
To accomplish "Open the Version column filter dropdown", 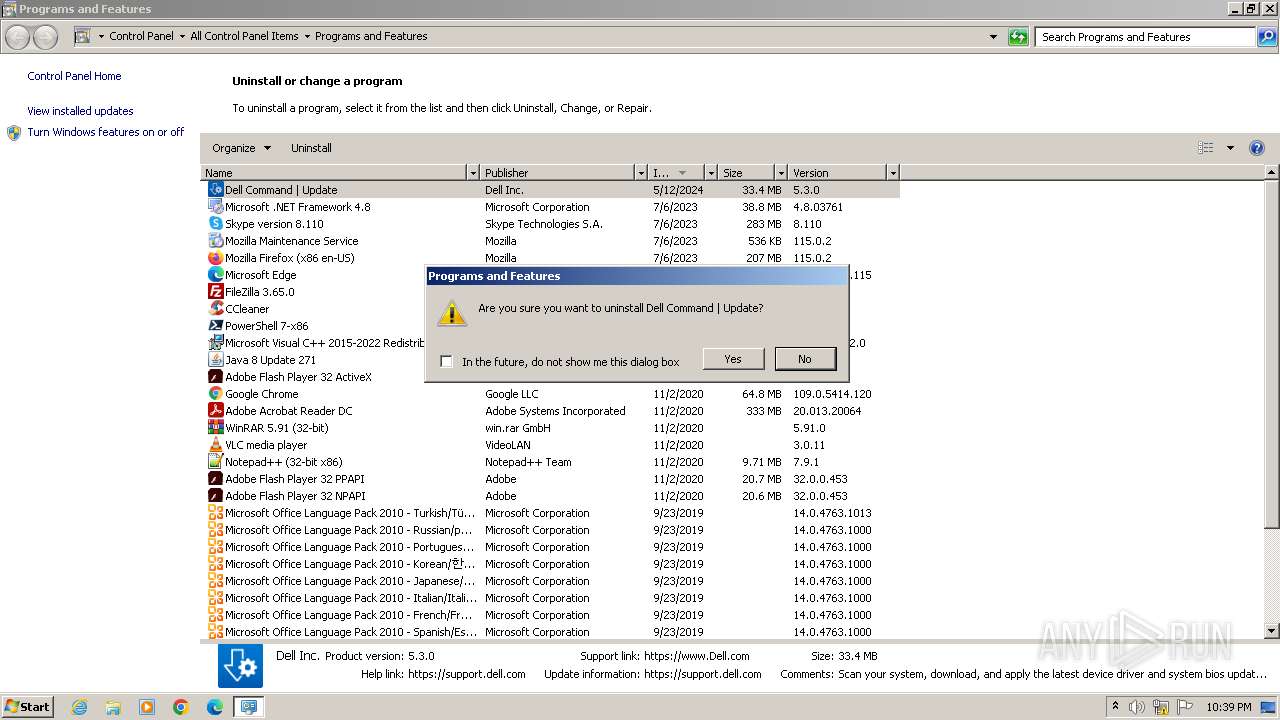I will (893, 173).
